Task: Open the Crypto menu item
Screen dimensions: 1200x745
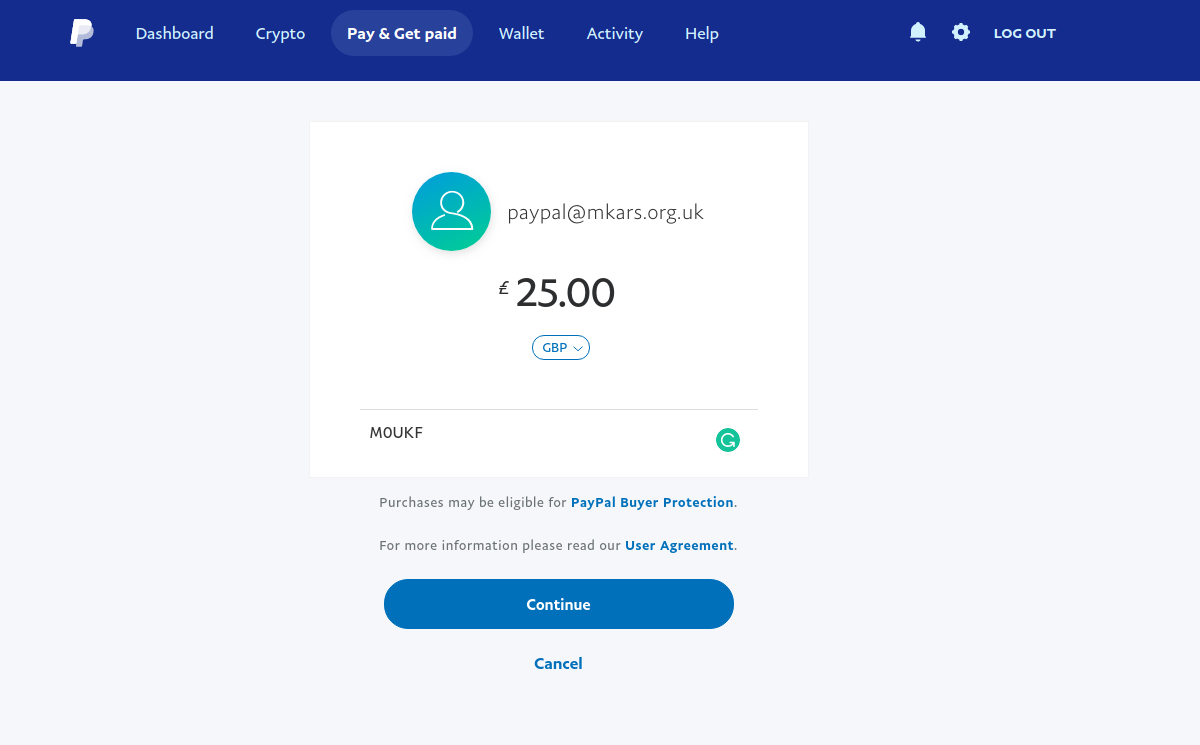Action: point(280,33)
